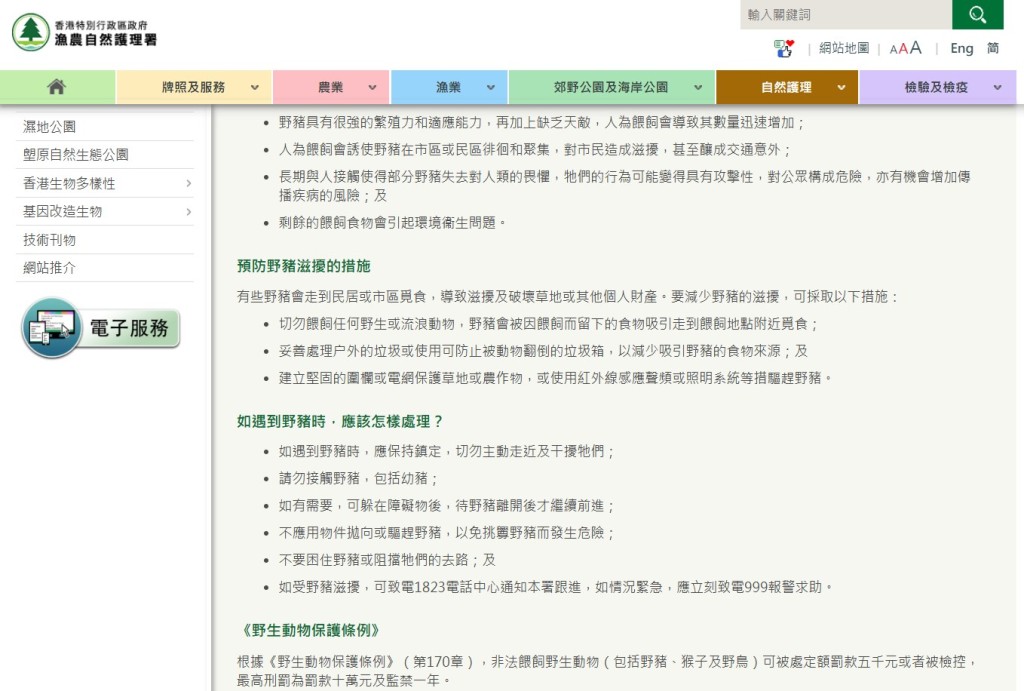Click the 輸入關鍵詞 search input field
The height and width of the screenshot is (691, 1024).
[x=845, y=15]
